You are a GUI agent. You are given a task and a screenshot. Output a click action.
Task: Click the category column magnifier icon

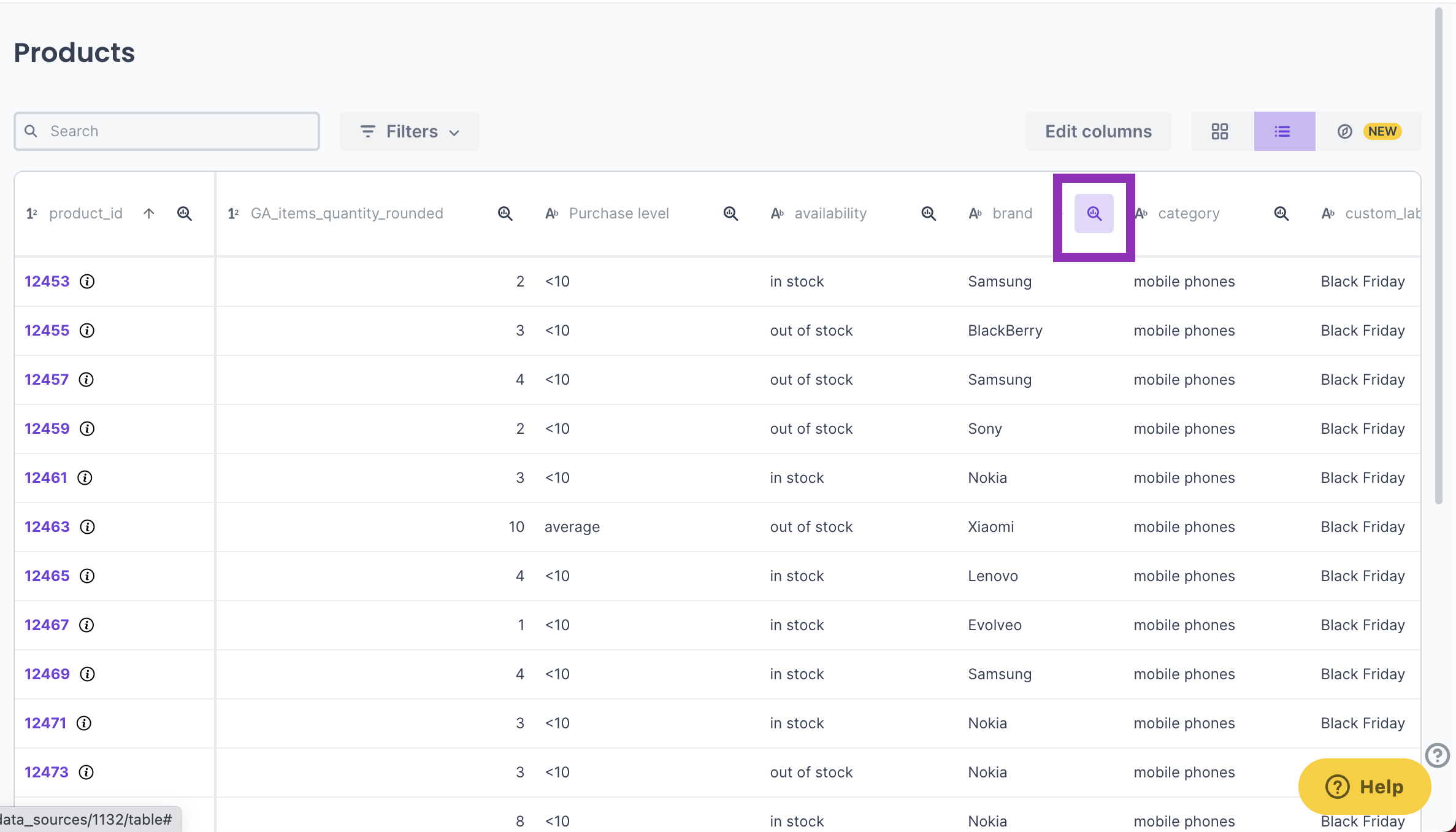pyautogui.click(x=1281, y=214)
